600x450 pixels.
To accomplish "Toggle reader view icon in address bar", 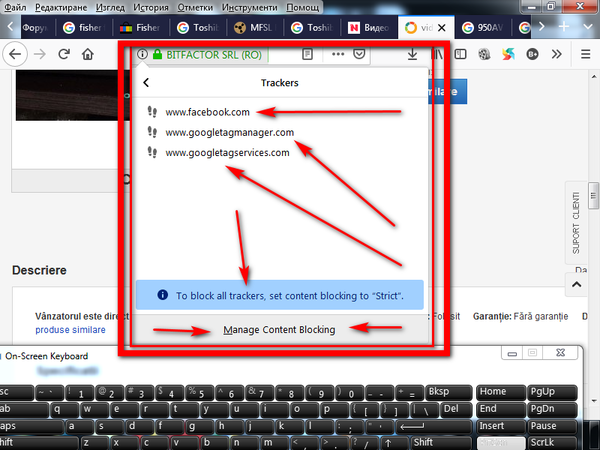I will click(x=307, y=54).
